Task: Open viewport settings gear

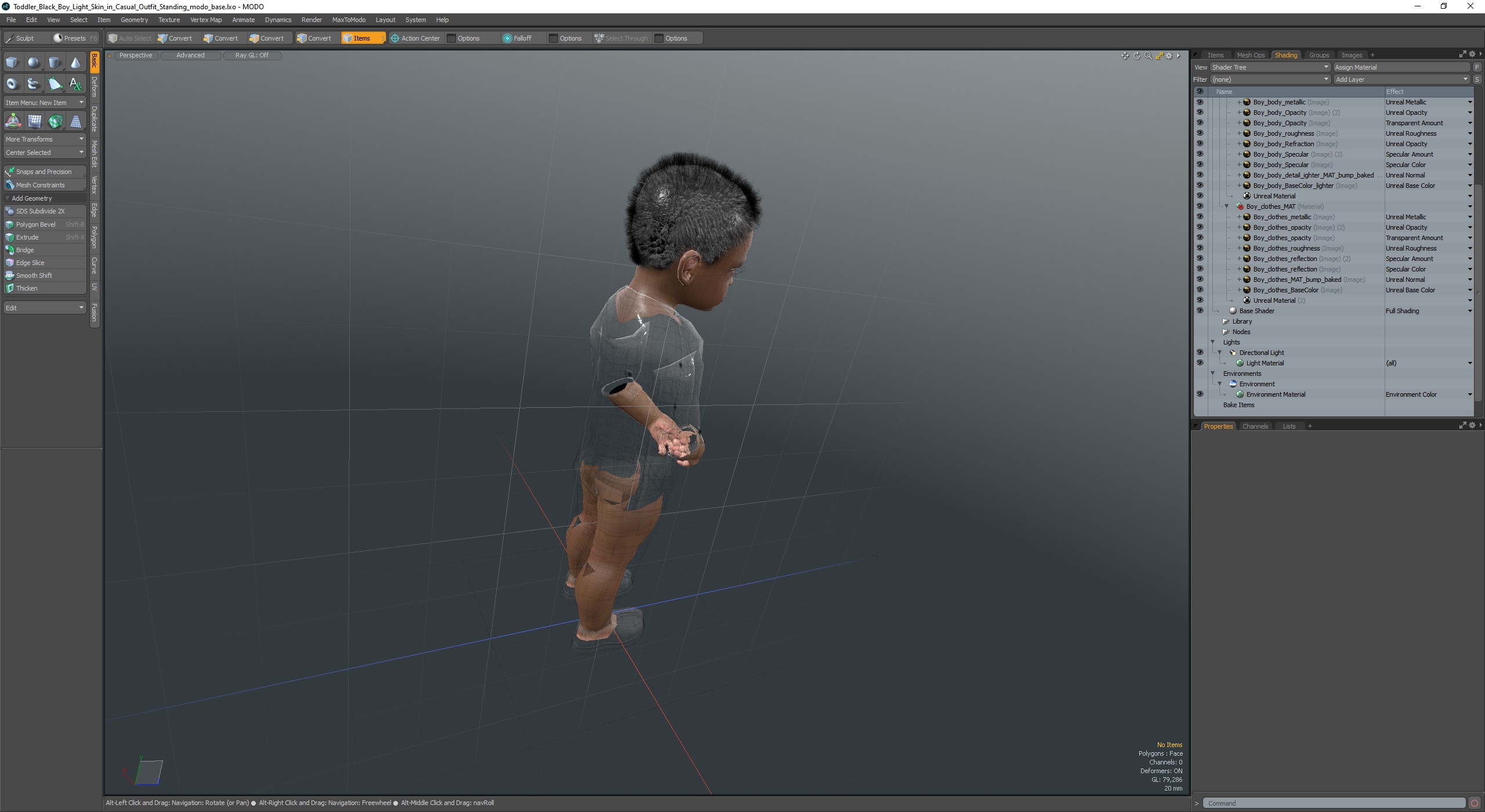Action: (x=1169, y=56)
